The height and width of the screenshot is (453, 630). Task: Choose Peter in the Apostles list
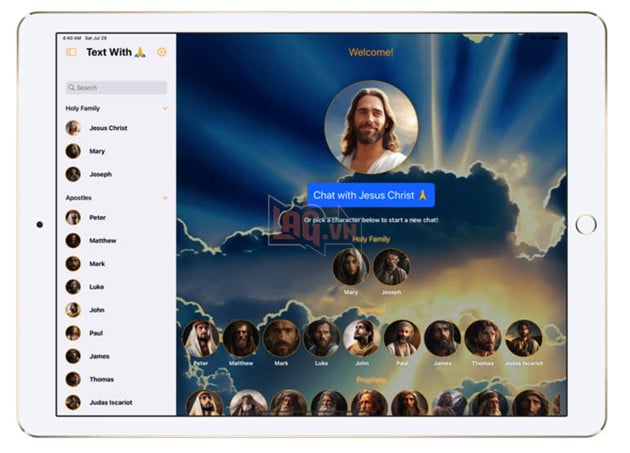point(97,217)
